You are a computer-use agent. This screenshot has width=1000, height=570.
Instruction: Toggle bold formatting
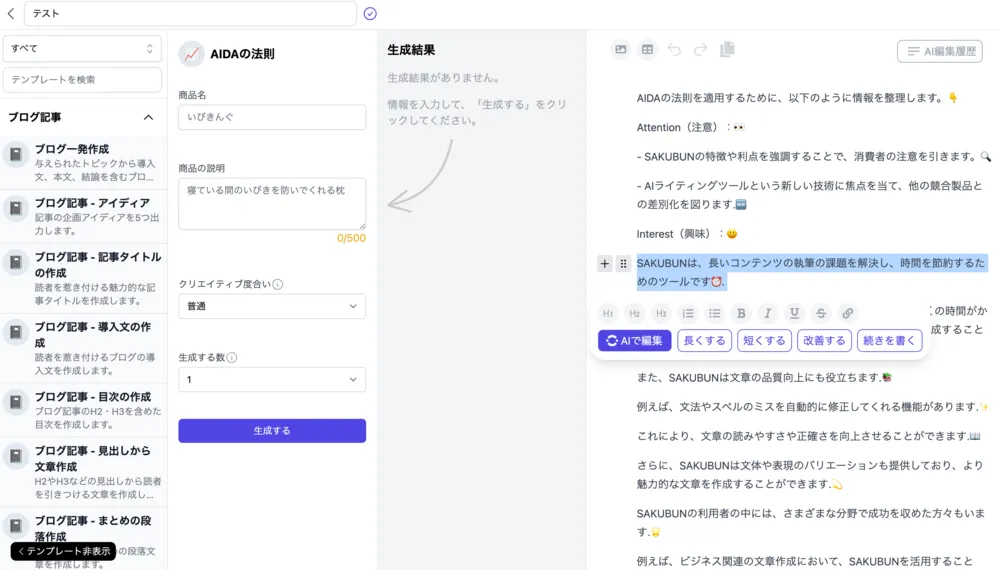(x=741, y=313)
